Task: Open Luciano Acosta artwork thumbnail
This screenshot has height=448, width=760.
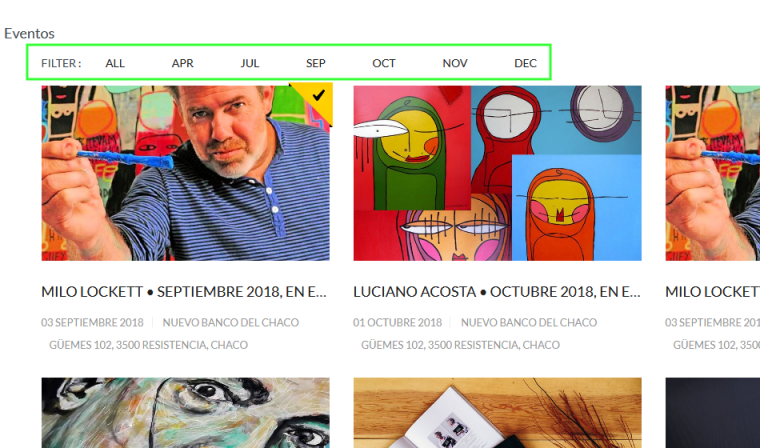Action: pyautogui.click(x=497, y=173)
